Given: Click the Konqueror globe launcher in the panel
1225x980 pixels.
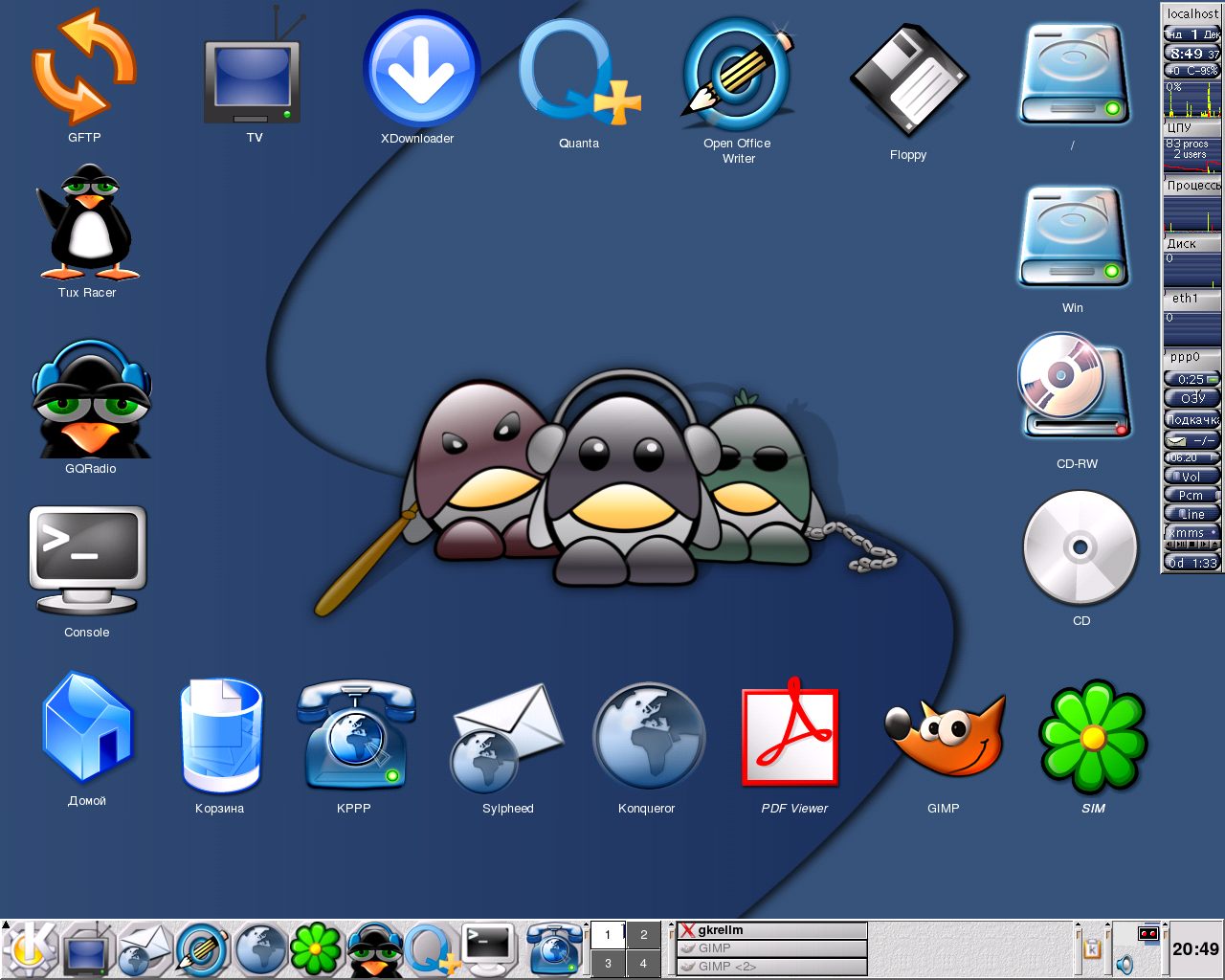Looking at the screenshot, I should (259, 950).
